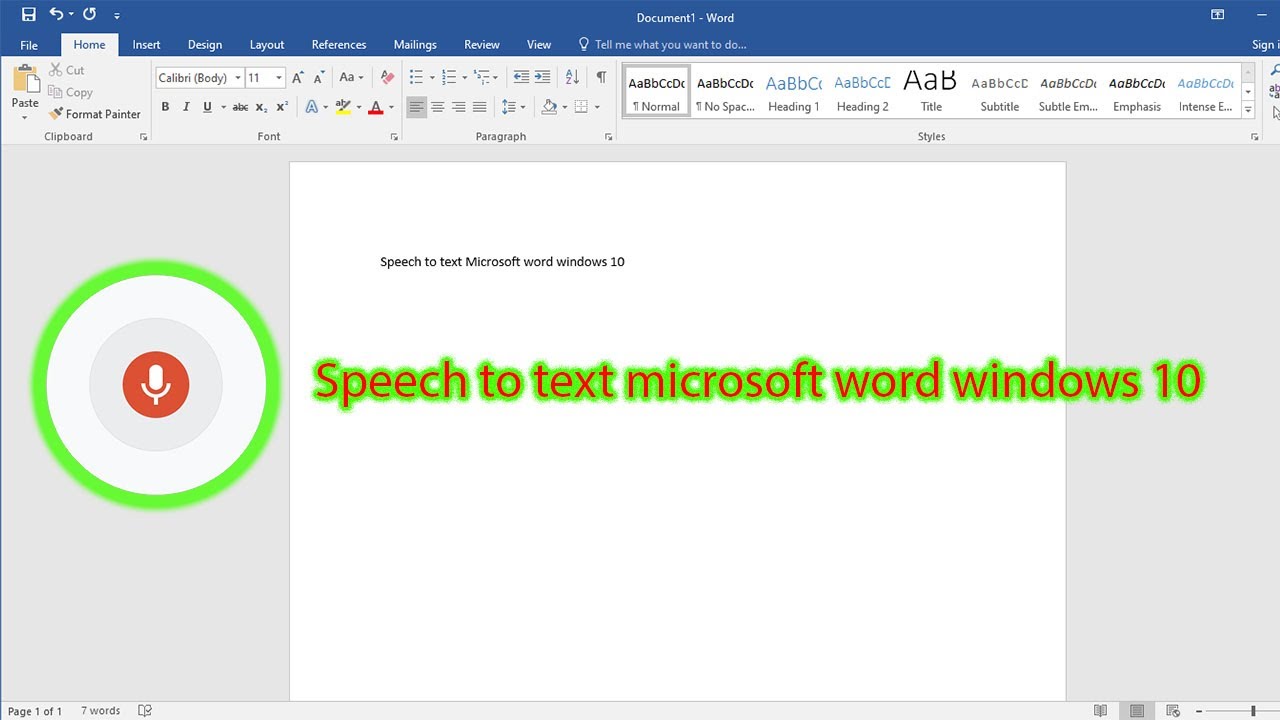Decrease the paragraph indent
1280x720 pixels.
[x=521, y=77]
